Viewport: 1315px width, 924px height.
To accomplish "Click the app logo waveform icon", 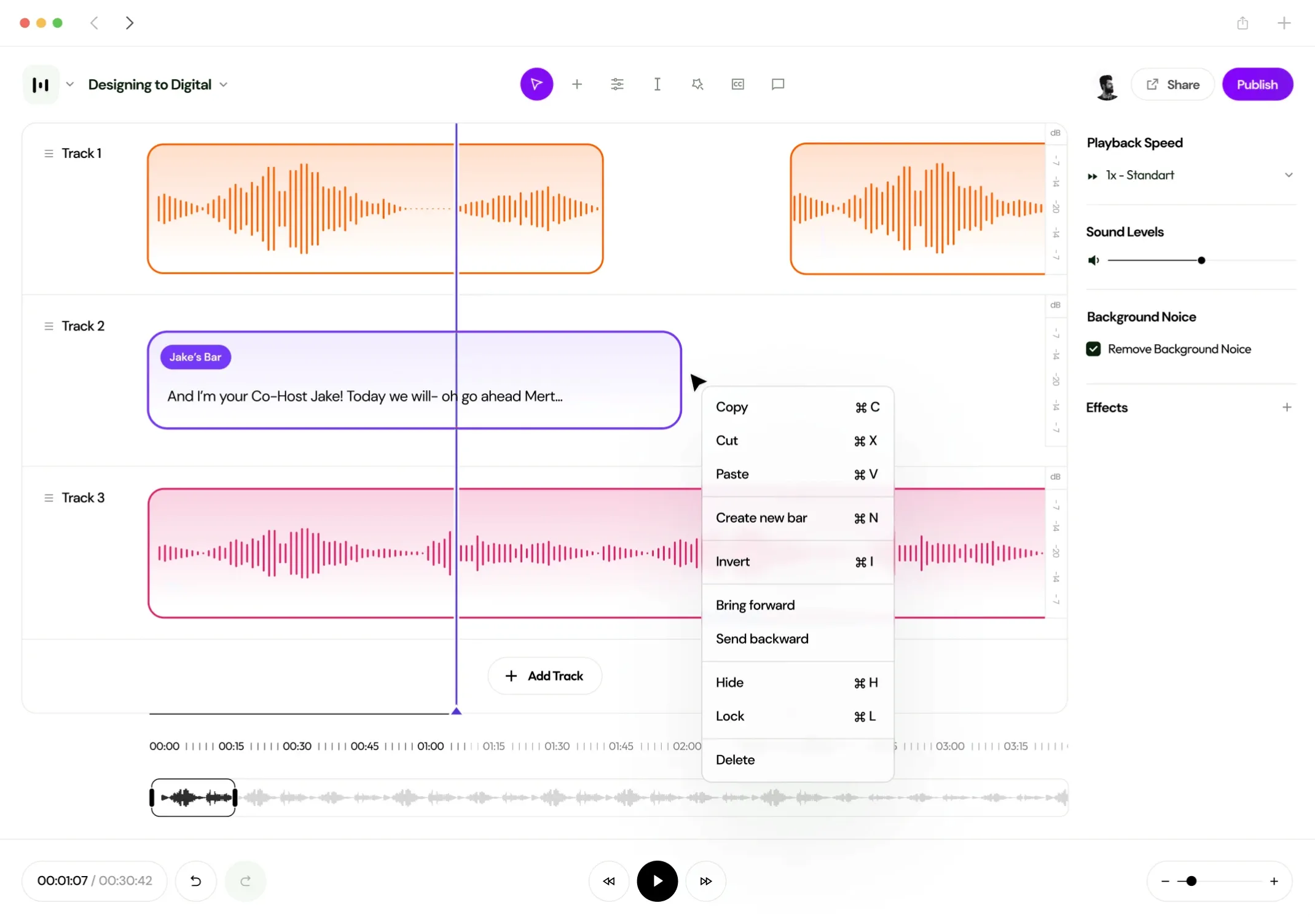I will (x=41, y=84).
